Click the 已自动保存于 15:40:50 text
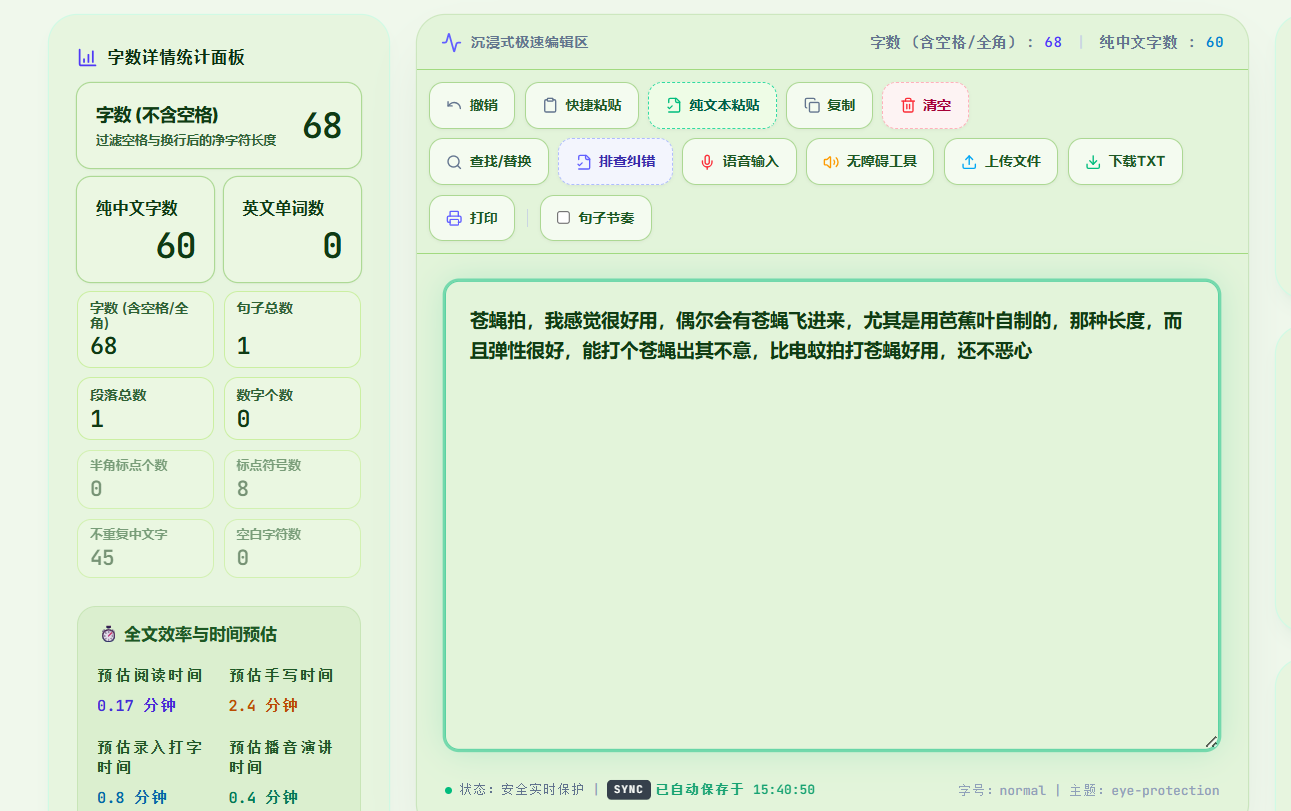The image size is (1291, 811). click(735, 790)
